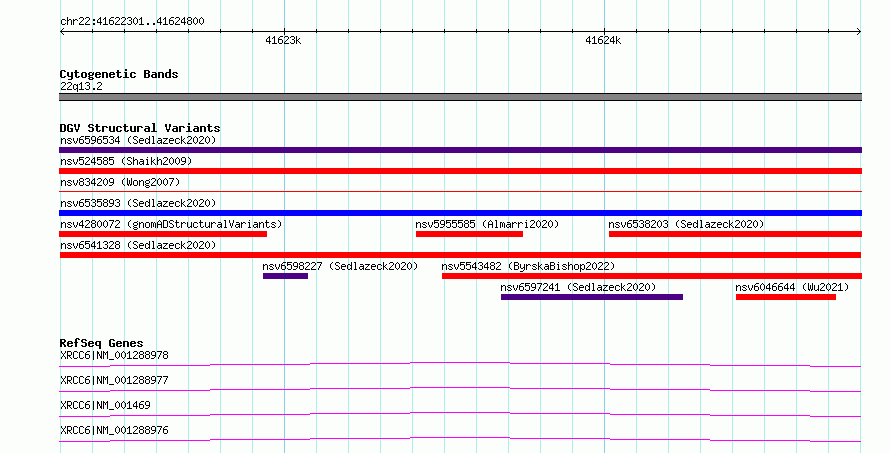The width and height of the screenshot is (890, 453).
Task: Click the short purple nsv6598227 bar
Action: point(286,276)
